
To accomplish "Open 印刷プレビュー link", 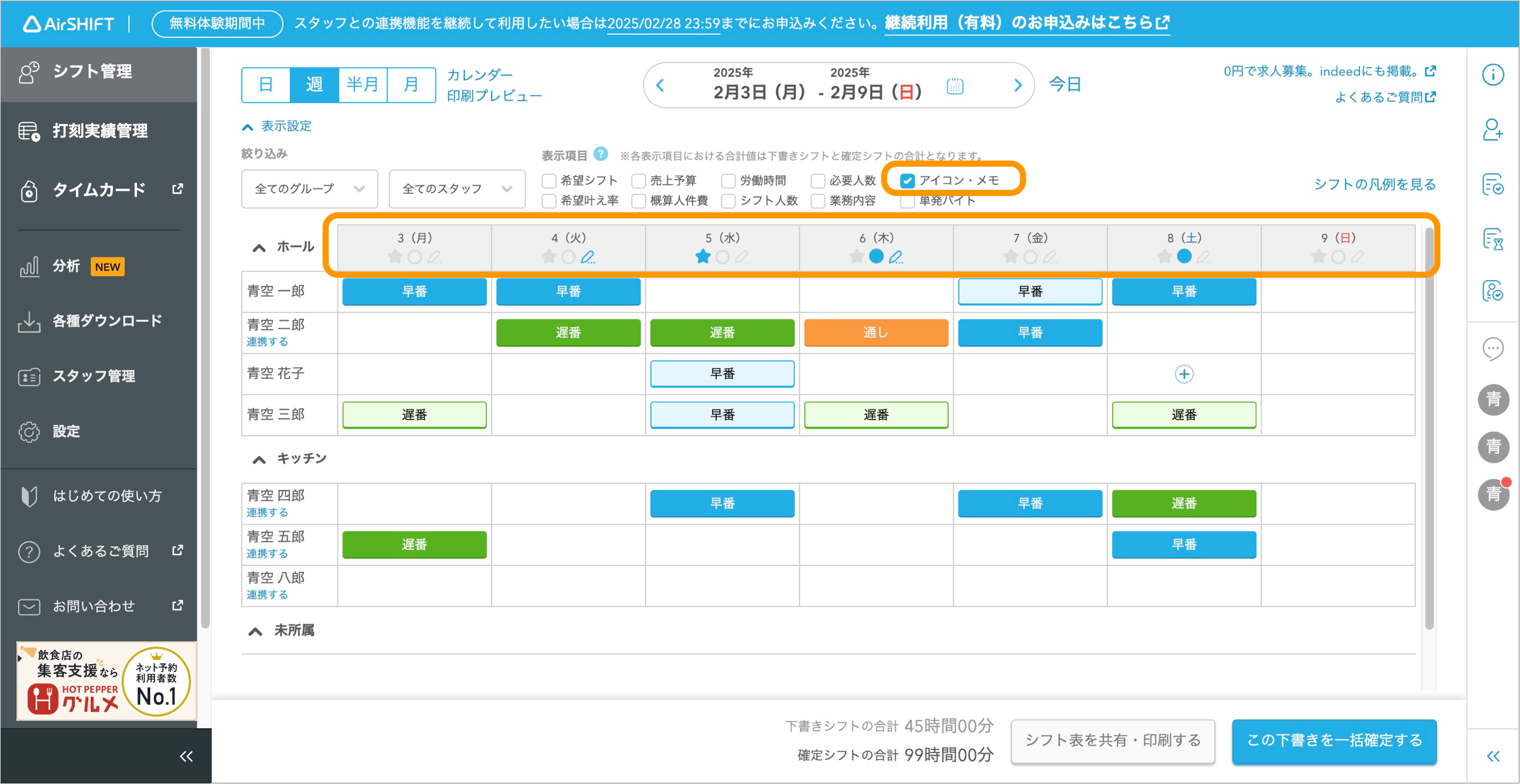I will click(x=495, y=96).
